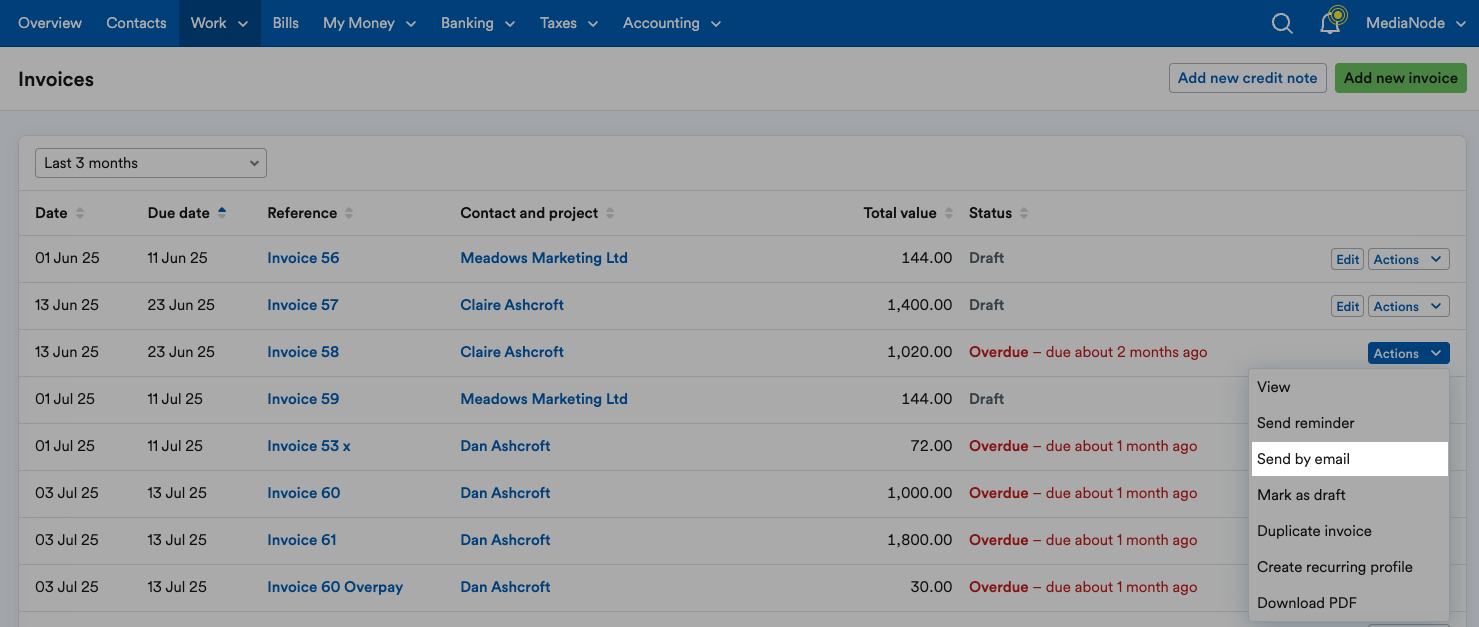Open the Invoice 56 link
Viewport: 1479px width, 627px height.
[x=303, y=258]
